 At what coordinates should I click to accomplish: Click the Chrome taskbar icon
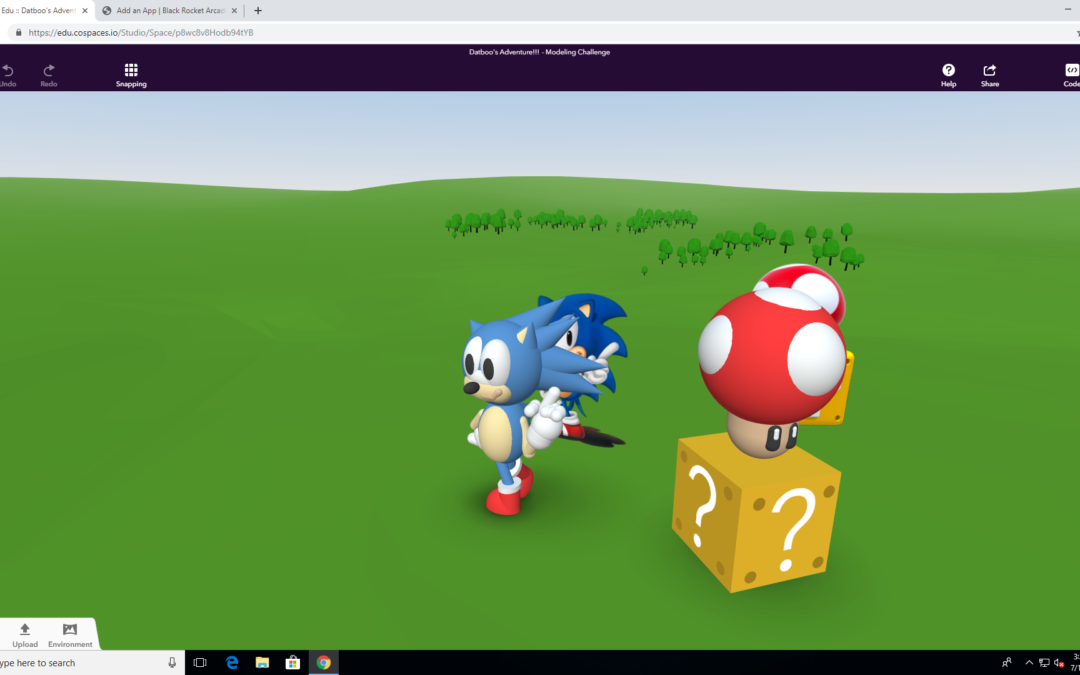(324, 663)
